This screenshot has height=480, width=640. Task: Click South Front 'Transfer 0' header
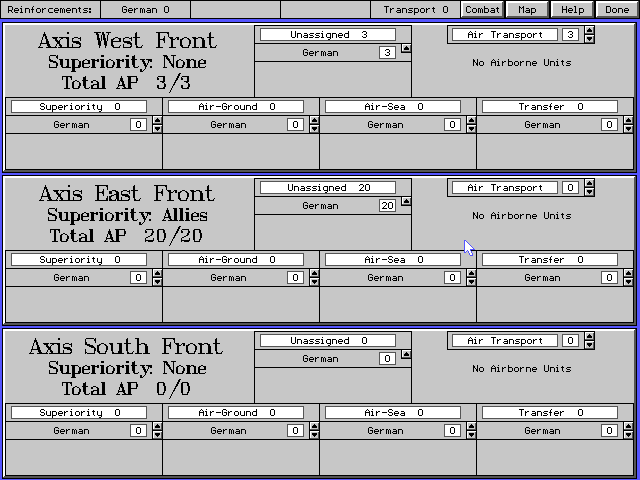[x=550, y=413]
